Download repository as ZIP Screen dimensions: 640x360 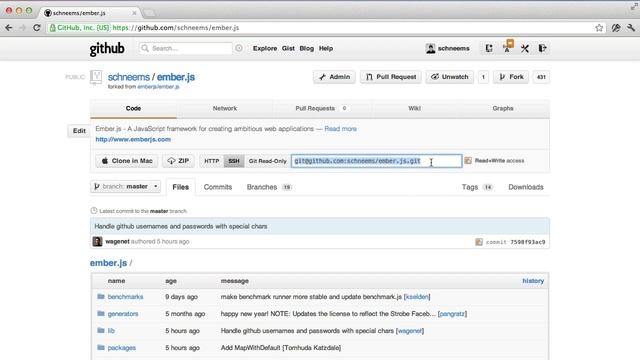pyautogui.click(x=178, y=161)
